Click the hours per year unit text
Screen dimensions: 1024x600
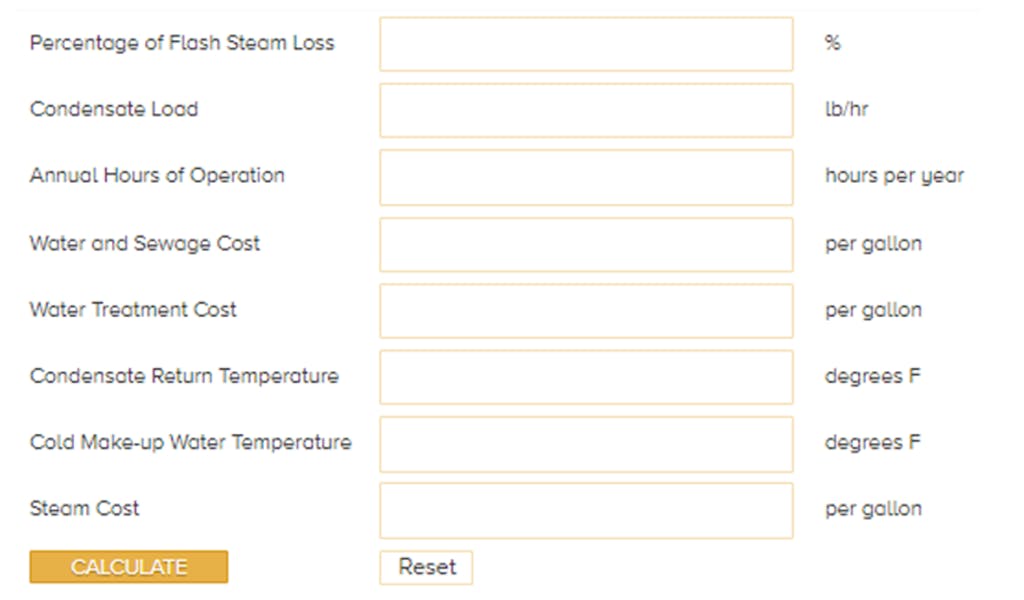click(894, 176)
